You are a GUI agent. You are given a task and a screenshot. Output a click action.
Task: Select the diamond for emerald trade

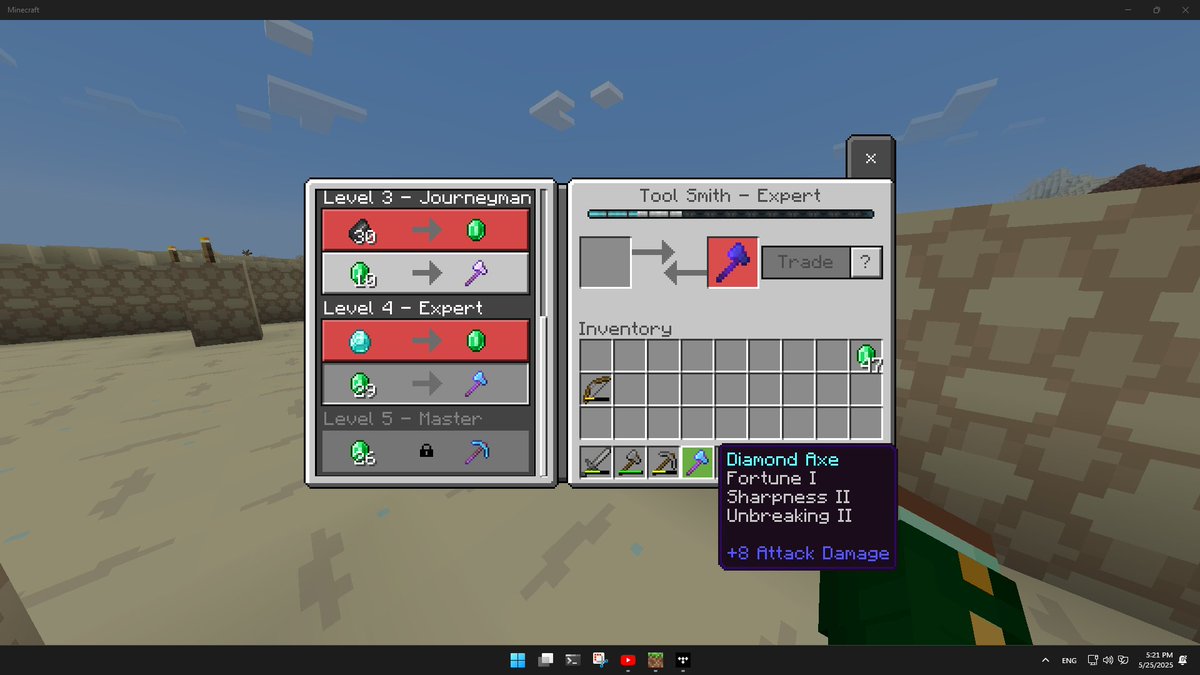[x=425, y=341]
